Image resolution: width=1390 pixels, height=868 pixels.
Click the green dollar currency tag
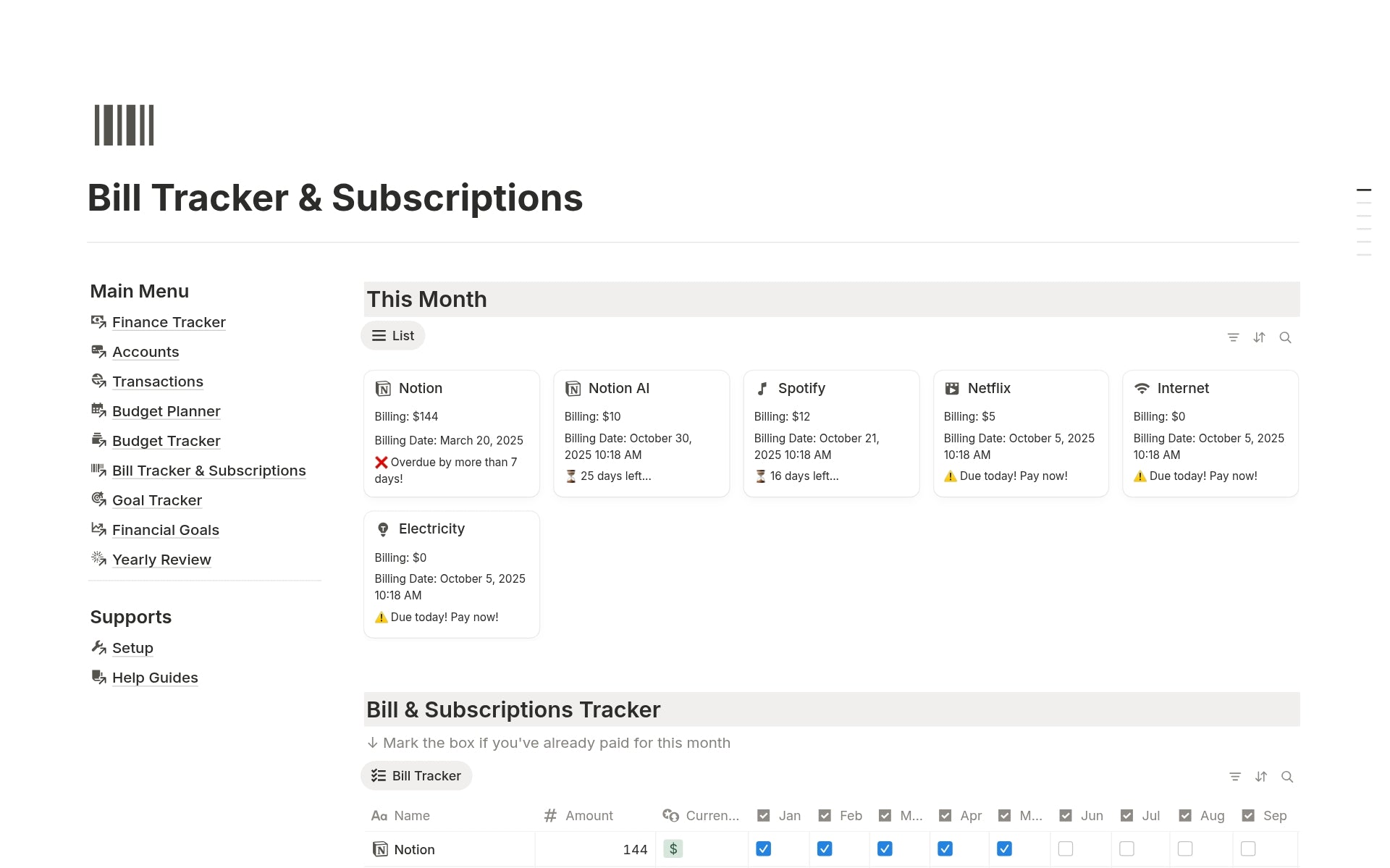[x=673, y=848]
